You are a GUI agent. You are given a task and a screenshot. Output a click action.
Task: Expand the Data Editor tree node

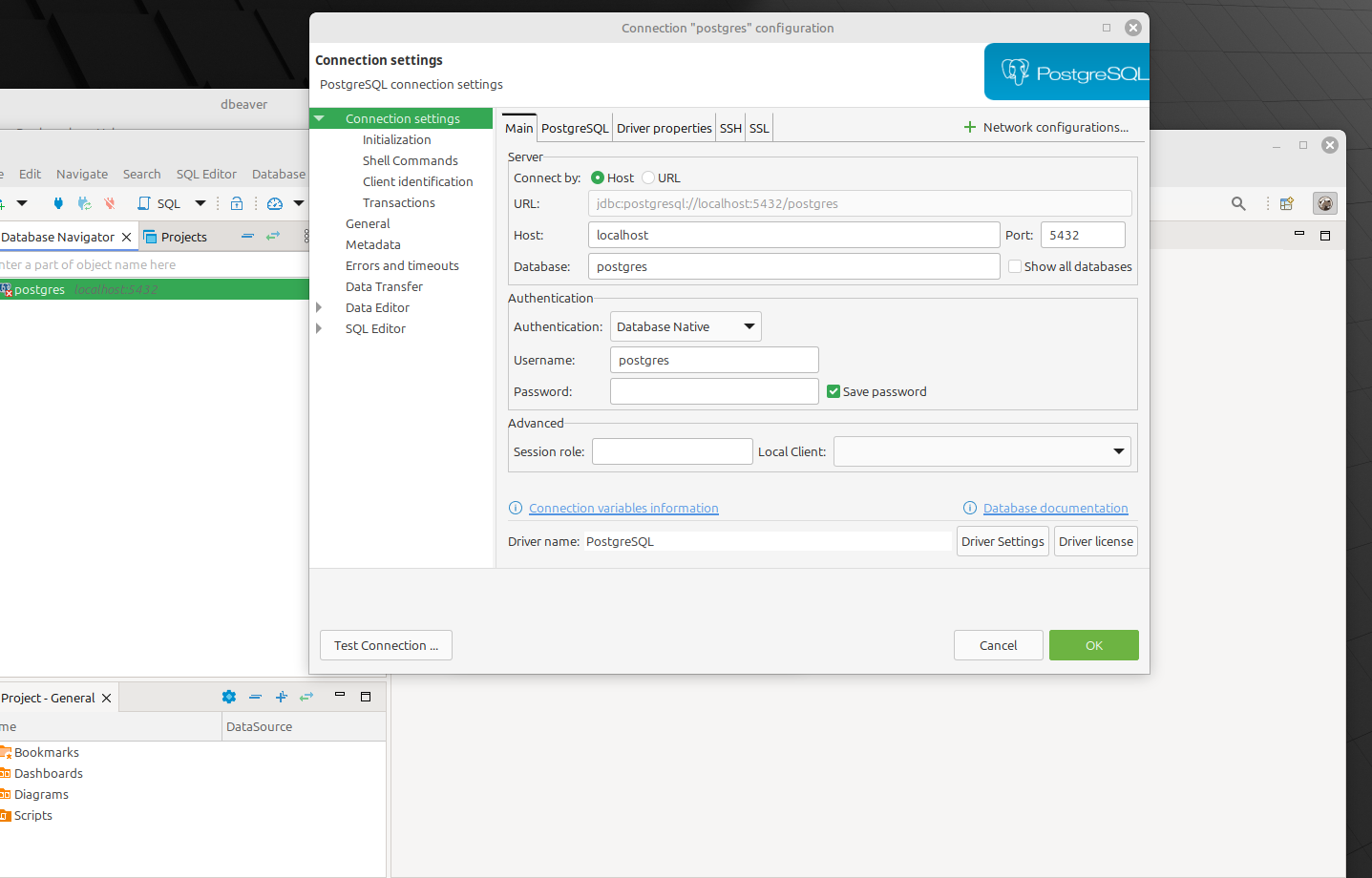pyautogui.click(x=319, y=307)
